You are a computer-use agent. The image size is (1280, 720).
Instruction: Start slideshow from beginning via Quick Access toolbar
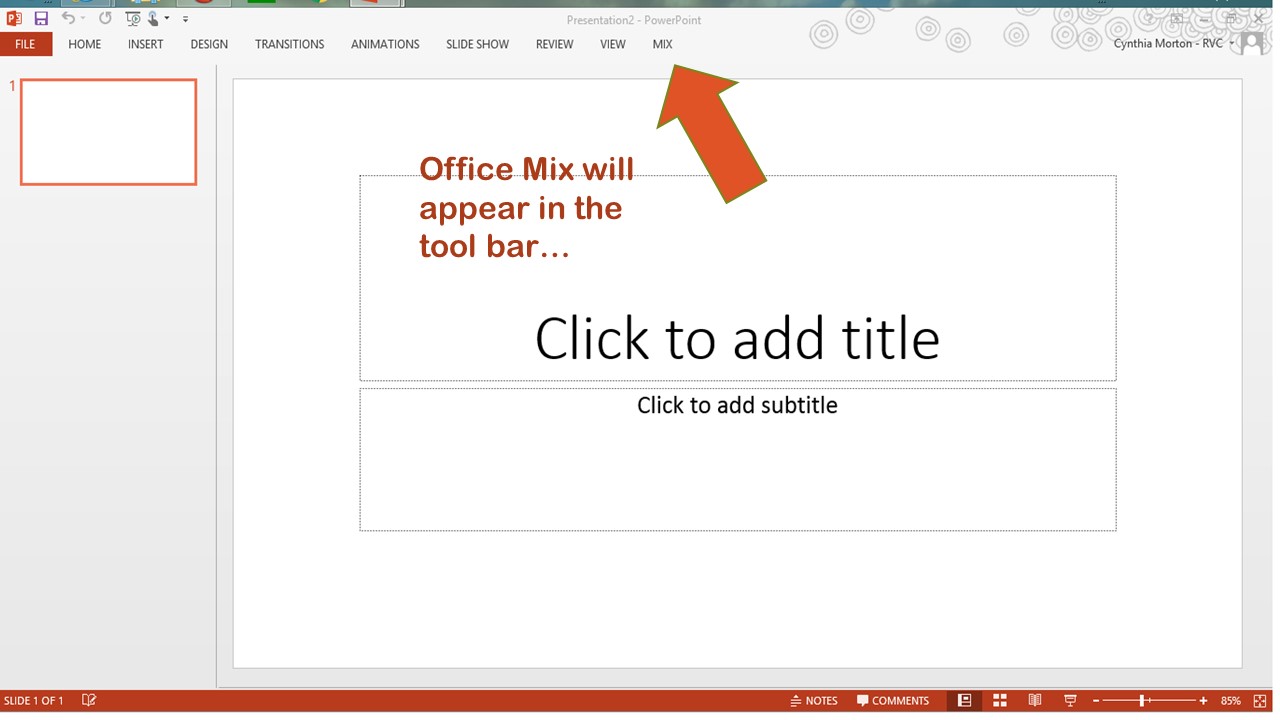point(131,17)
